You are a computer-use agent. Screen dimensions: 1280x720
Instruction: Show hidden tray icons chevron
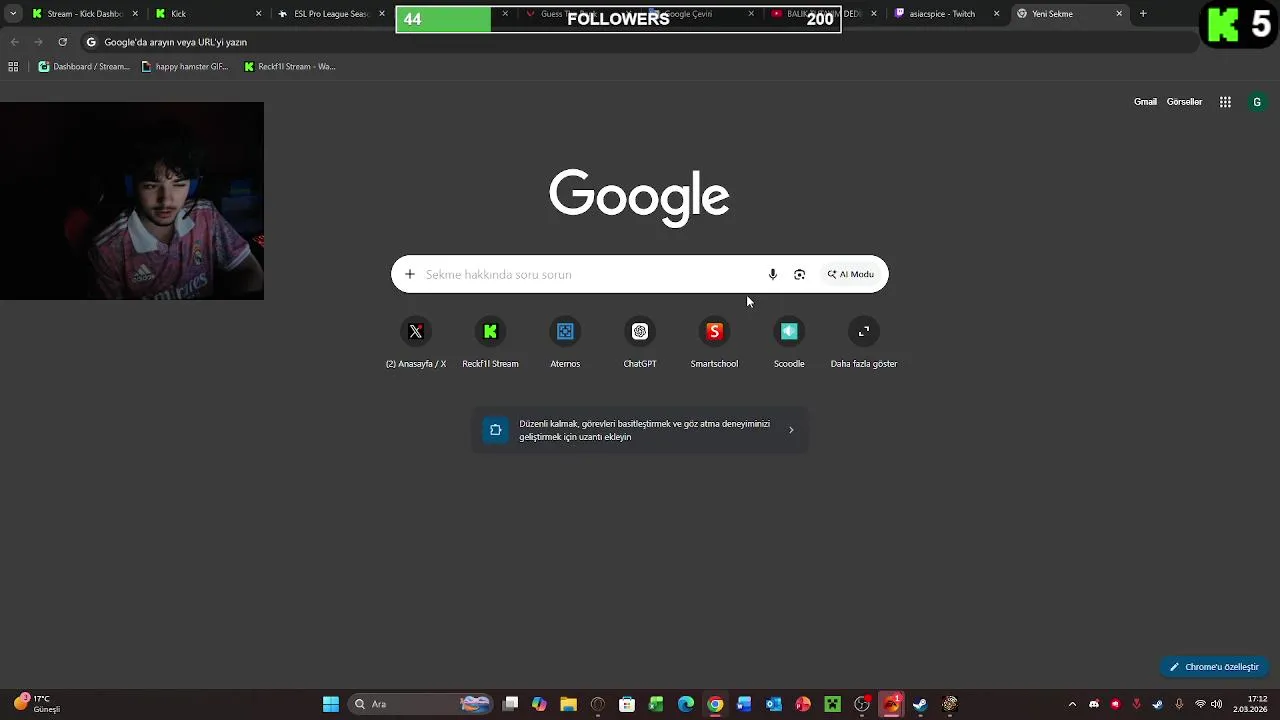click(x=1072, y=704)
